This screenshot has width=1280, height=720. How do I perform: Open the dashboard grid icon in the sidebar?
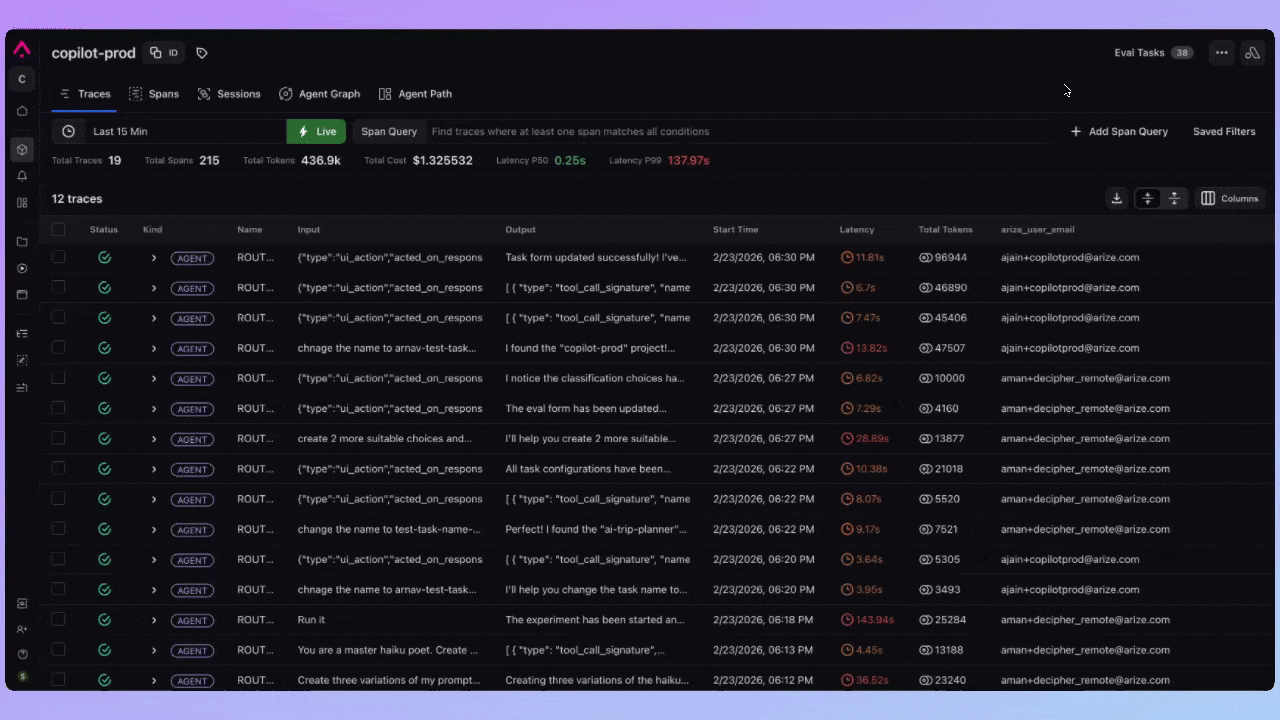pos(22,203)
